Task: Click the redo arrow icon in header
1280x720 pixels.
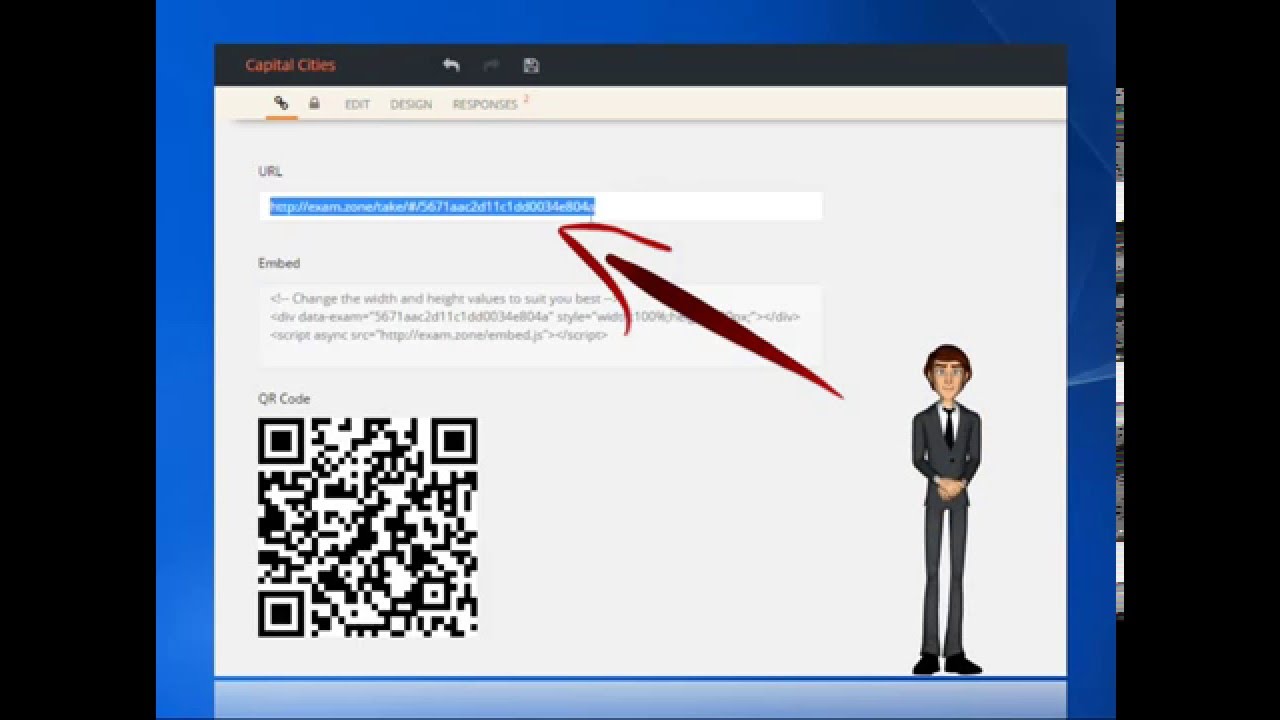Action: click(491, 65)
